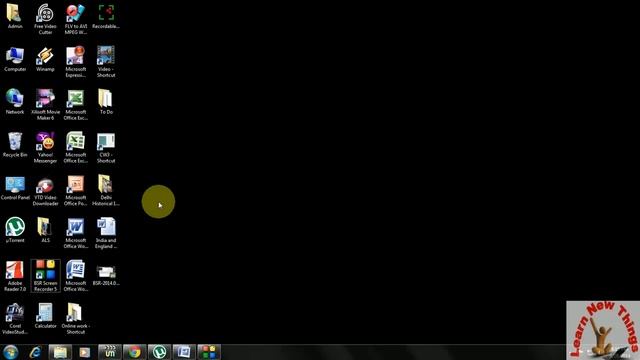Viewport: 640px width, 360px height.
Task: Launch YTD Video Downloader
Action: tap(45, 191)
